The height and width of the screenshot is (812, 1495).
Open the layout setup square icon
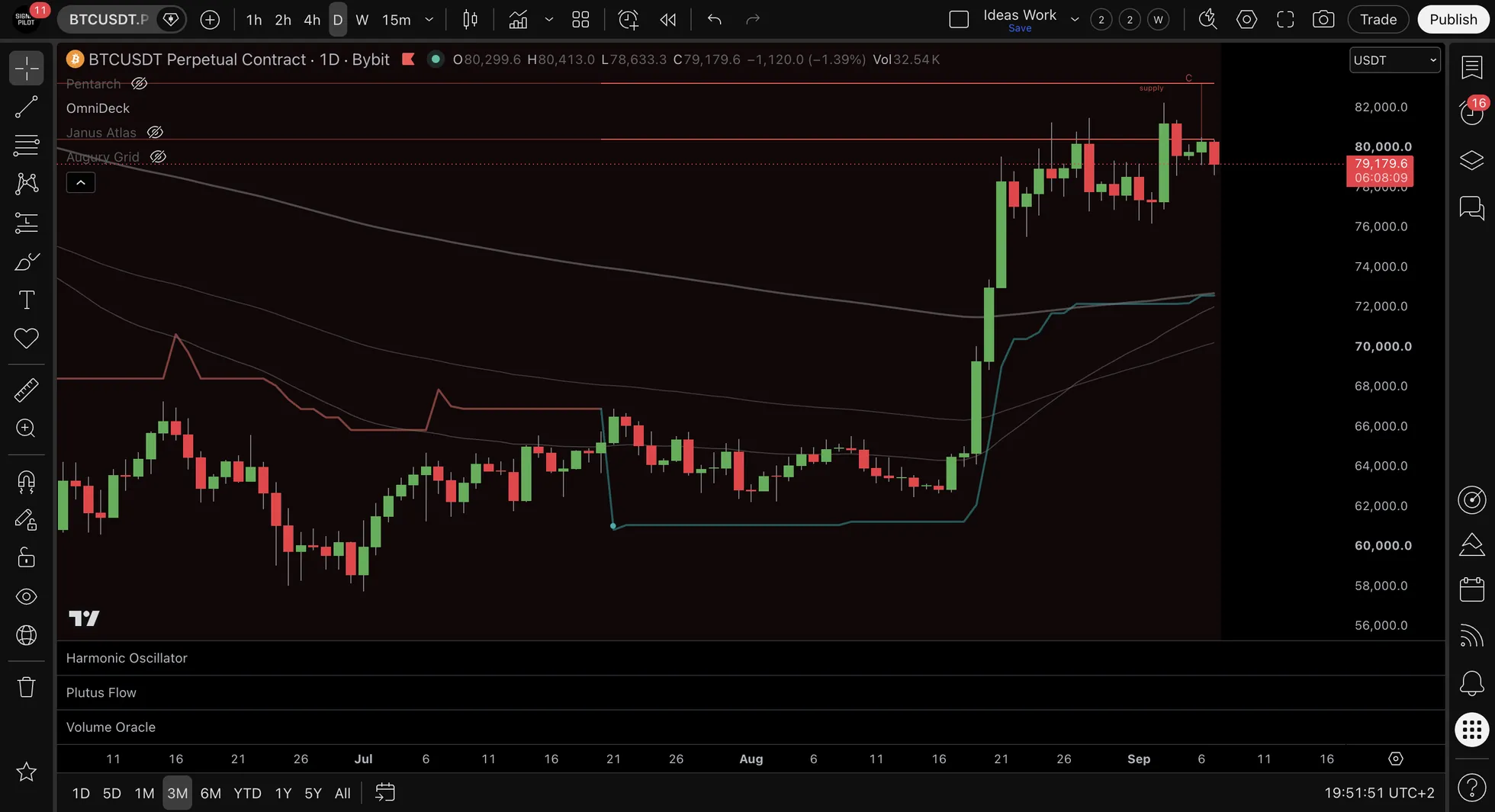tap(959, 20)
